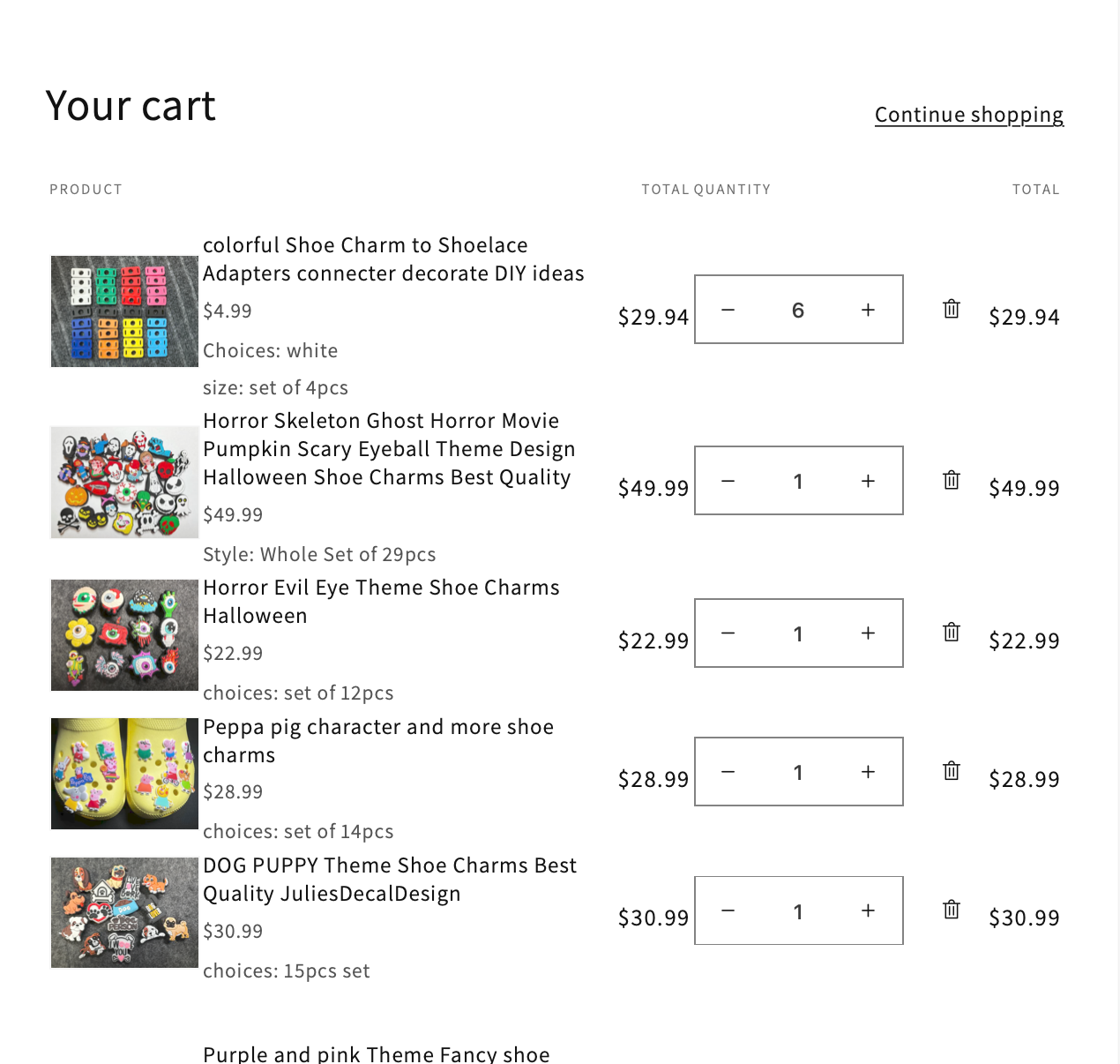
Task: Edit the quantity field showing 6
Action: (x=798, y=310)
